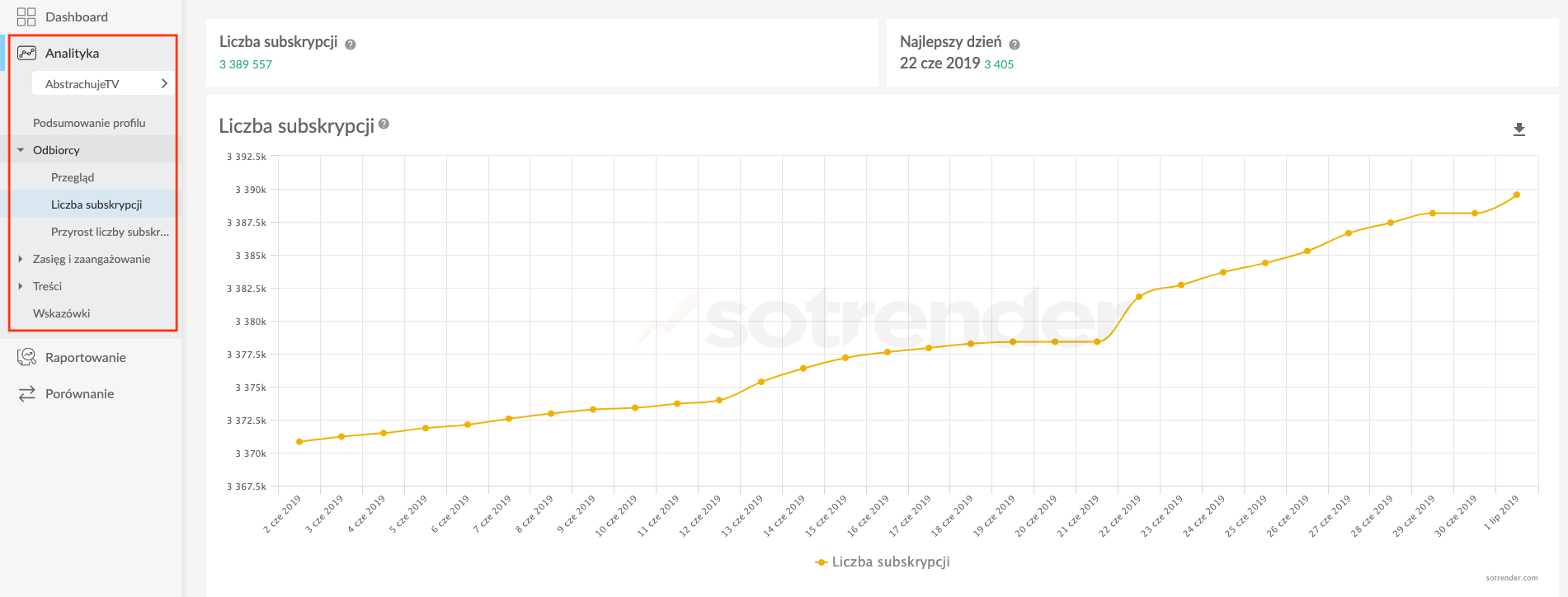Click help icon beside chart title Liczba subskrypcji
The width and height of the screenshot is (1568, 597).
[384, 125]
